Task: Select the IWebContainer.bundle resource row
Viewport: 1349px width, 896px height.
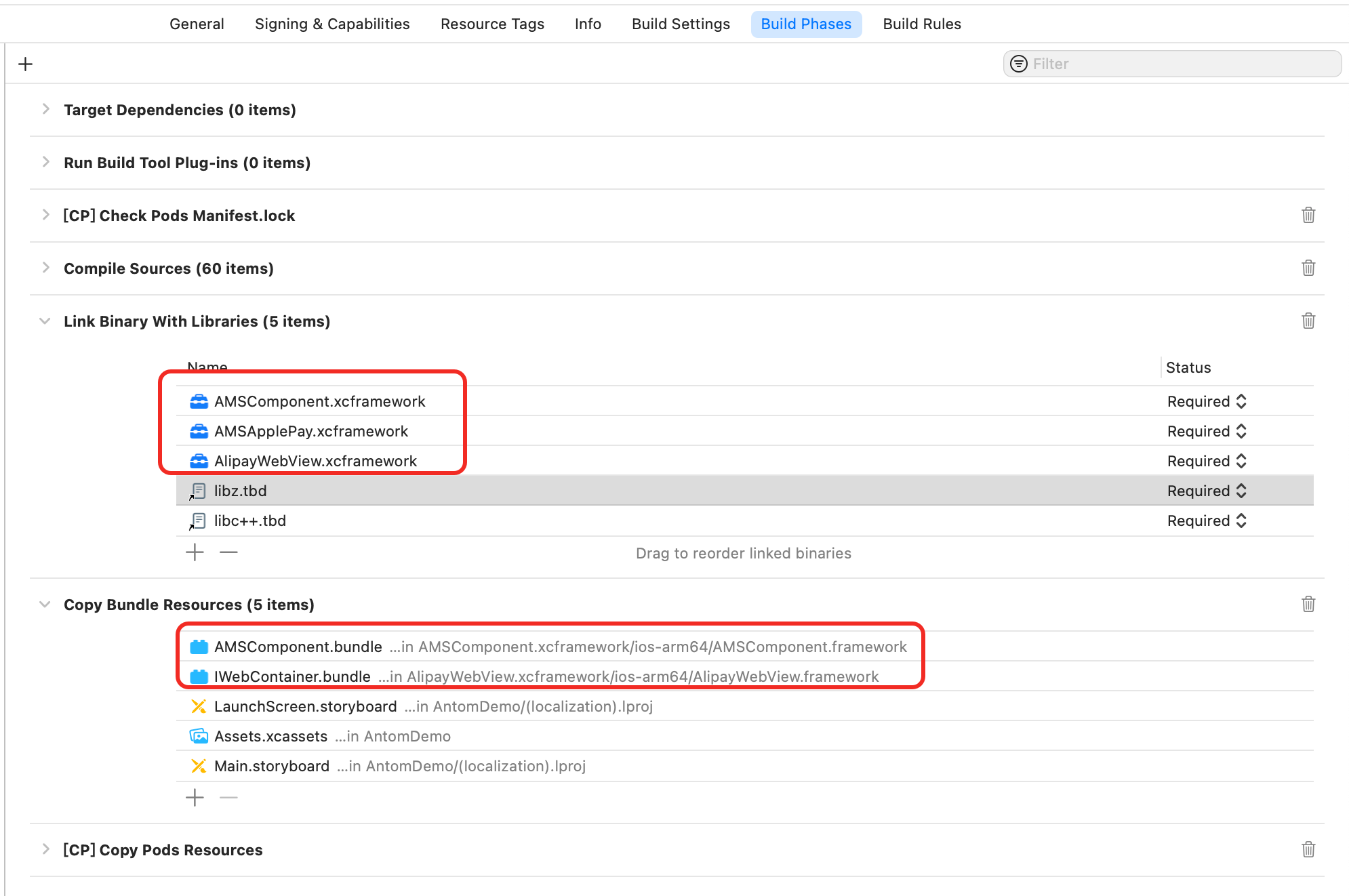Action: (292, 676)
